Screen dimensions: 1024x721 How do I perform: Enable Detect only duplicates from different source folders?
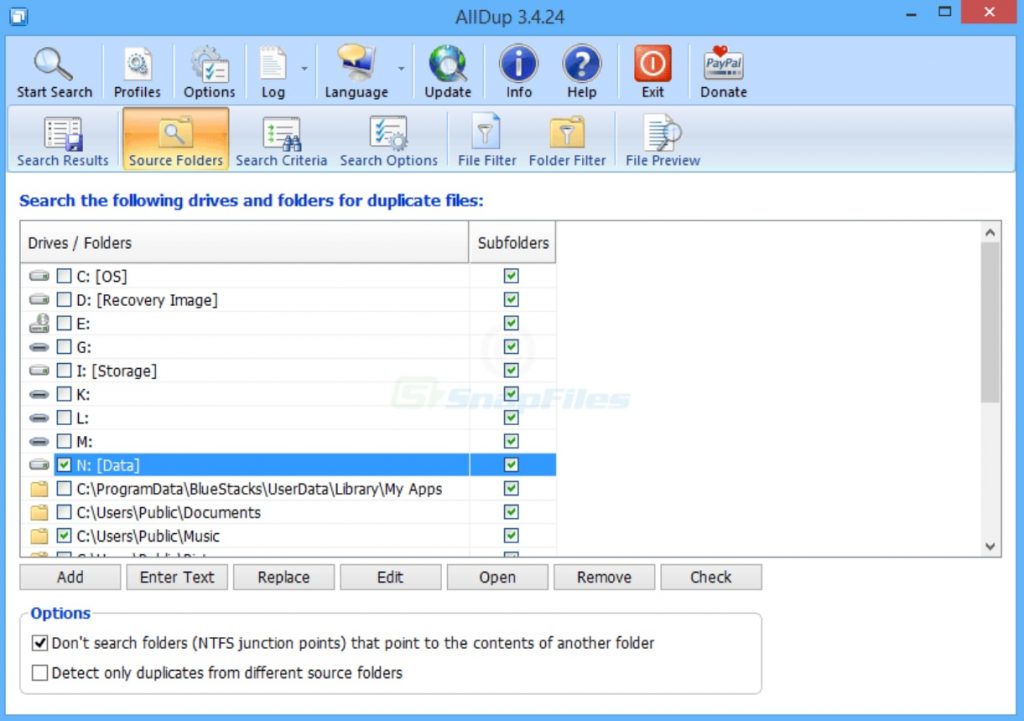40,673
